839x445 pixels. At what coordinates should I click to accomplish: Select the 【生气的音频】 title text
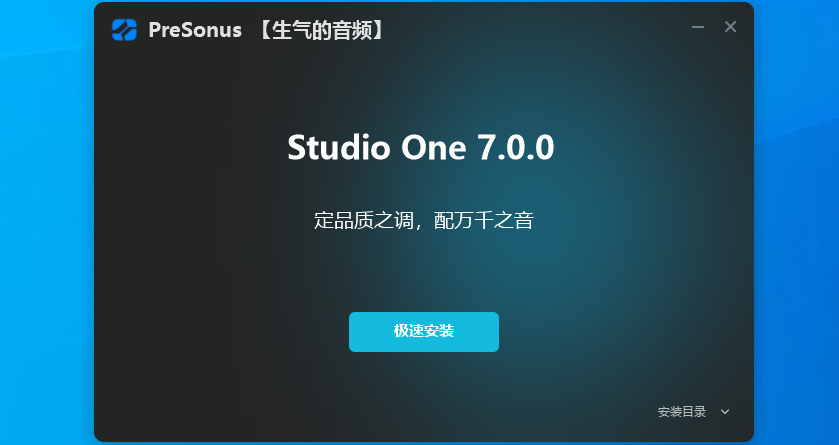321,30
